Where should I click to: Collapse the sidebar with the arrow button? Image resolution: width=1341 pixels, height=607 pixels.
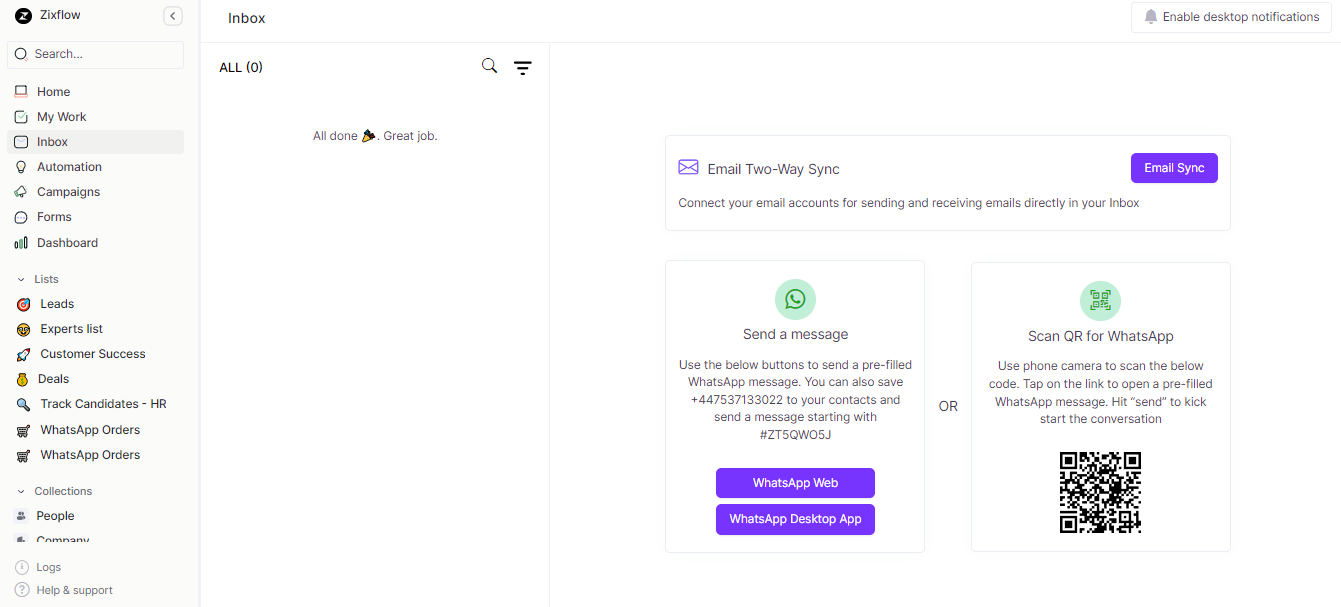coord(172,16)
